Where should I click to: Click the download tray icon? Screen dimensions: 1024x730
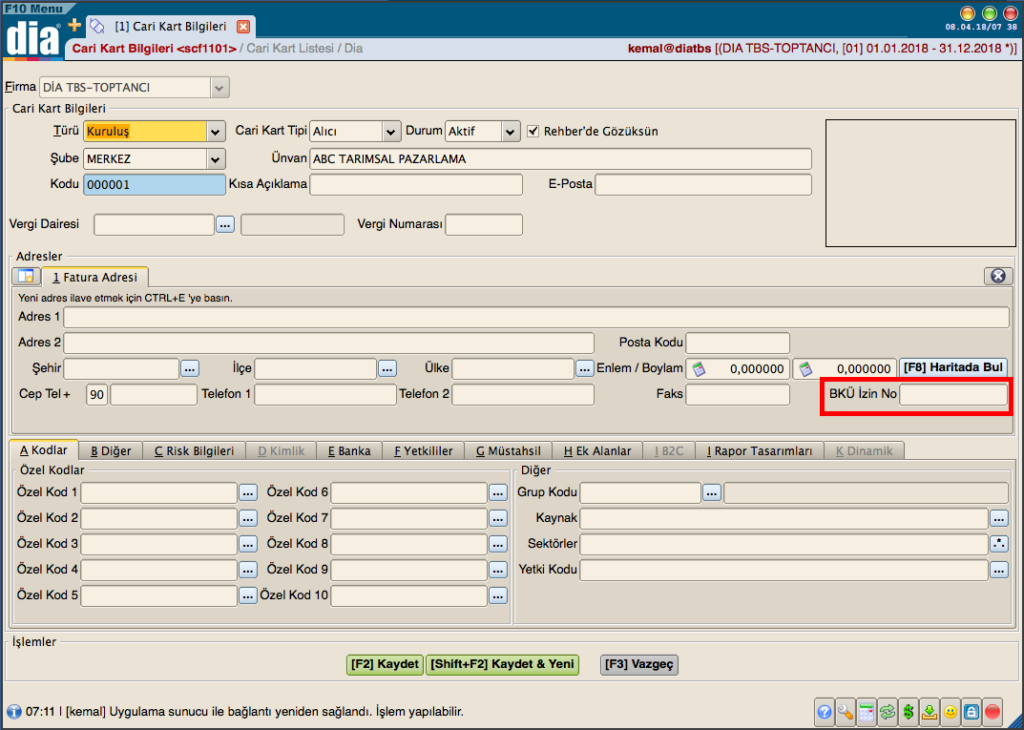click(x=929, y=711)
